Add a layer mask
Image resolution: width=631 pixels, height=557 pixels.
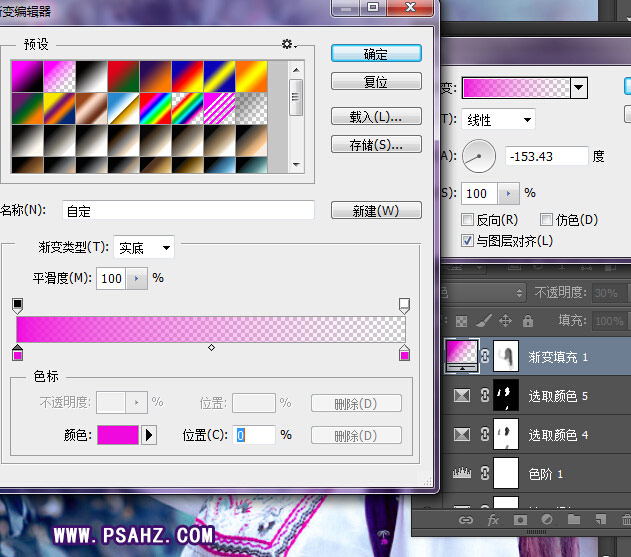[x=520, y=520]
